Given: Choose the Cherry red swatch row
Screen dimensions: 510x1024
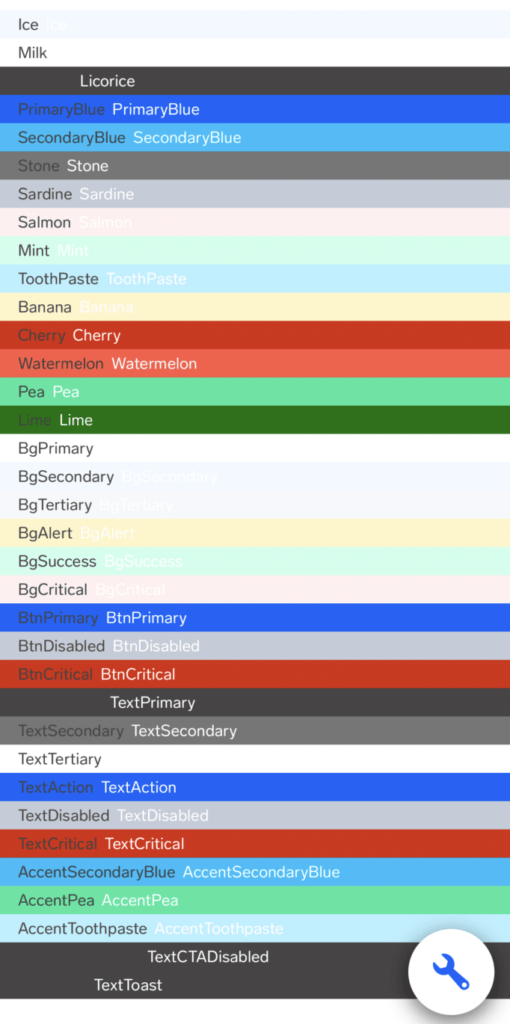Looking at the screenshot, I should click(255, 336).
